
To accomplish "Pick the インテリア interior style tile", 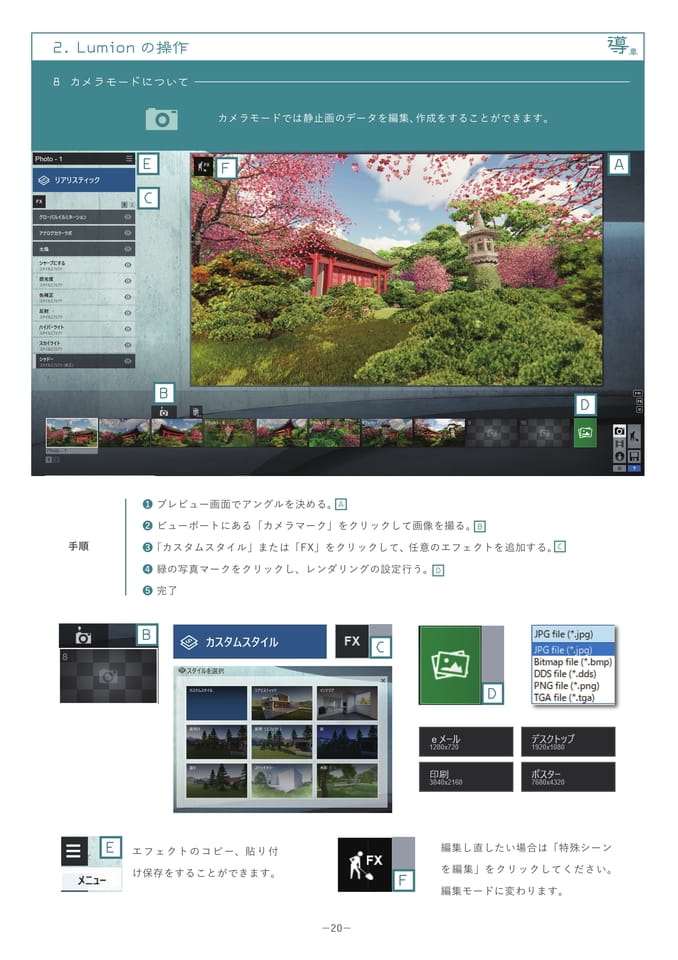I will [347, 703].
